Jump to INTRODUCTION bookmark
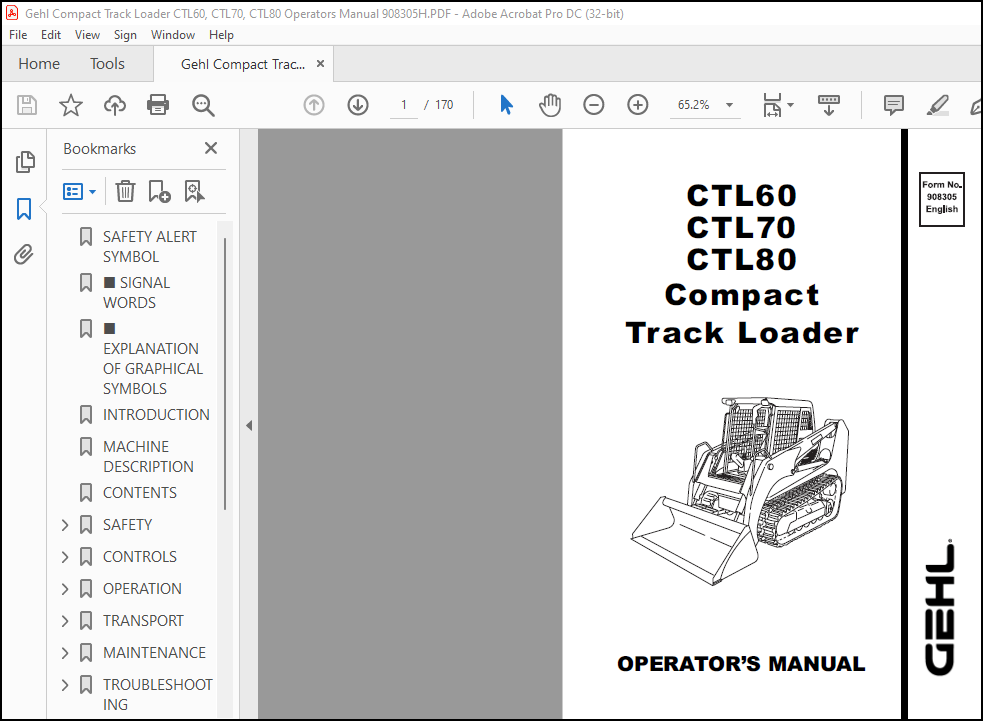983x721 pixels. pos(156,414)
